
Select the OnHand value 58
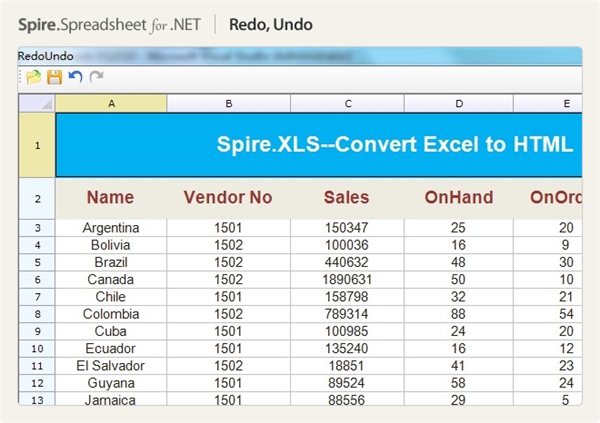(x=459, y=383)
